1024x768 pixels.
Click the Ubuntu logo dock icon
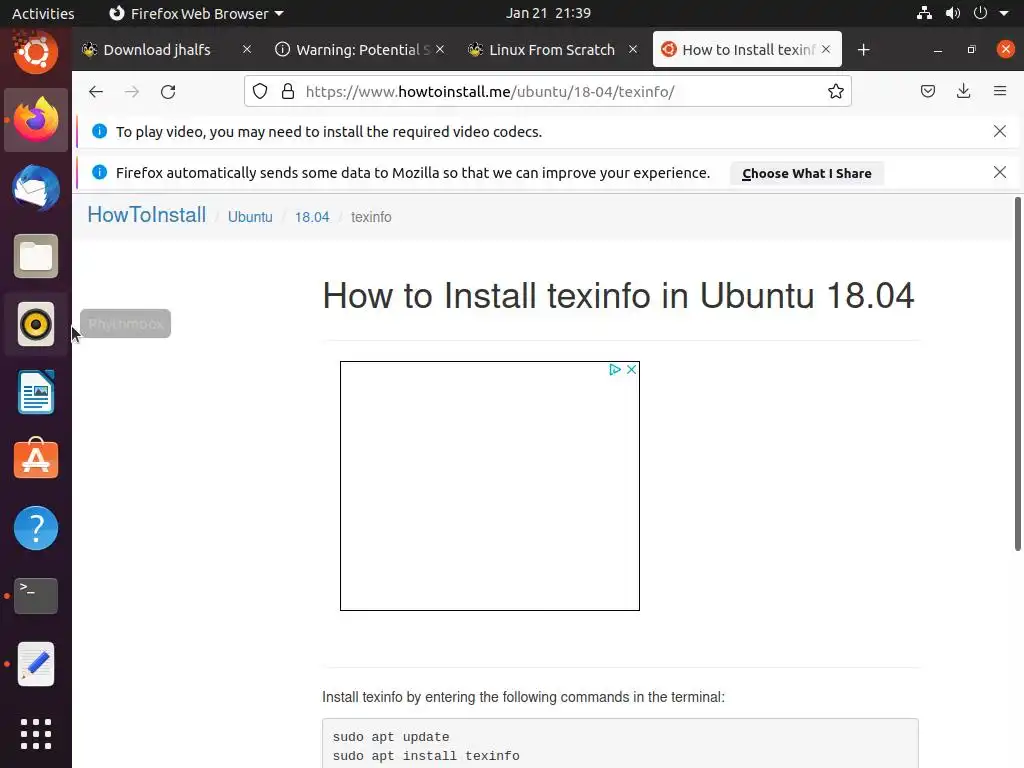36,52
